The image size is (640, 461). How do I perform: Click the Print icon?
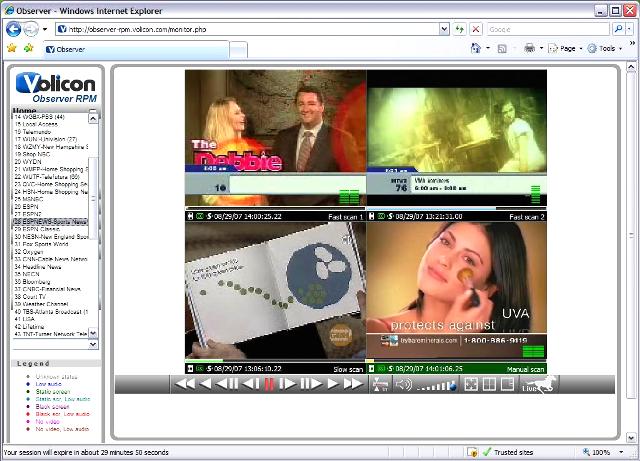(x=529, y=49)
